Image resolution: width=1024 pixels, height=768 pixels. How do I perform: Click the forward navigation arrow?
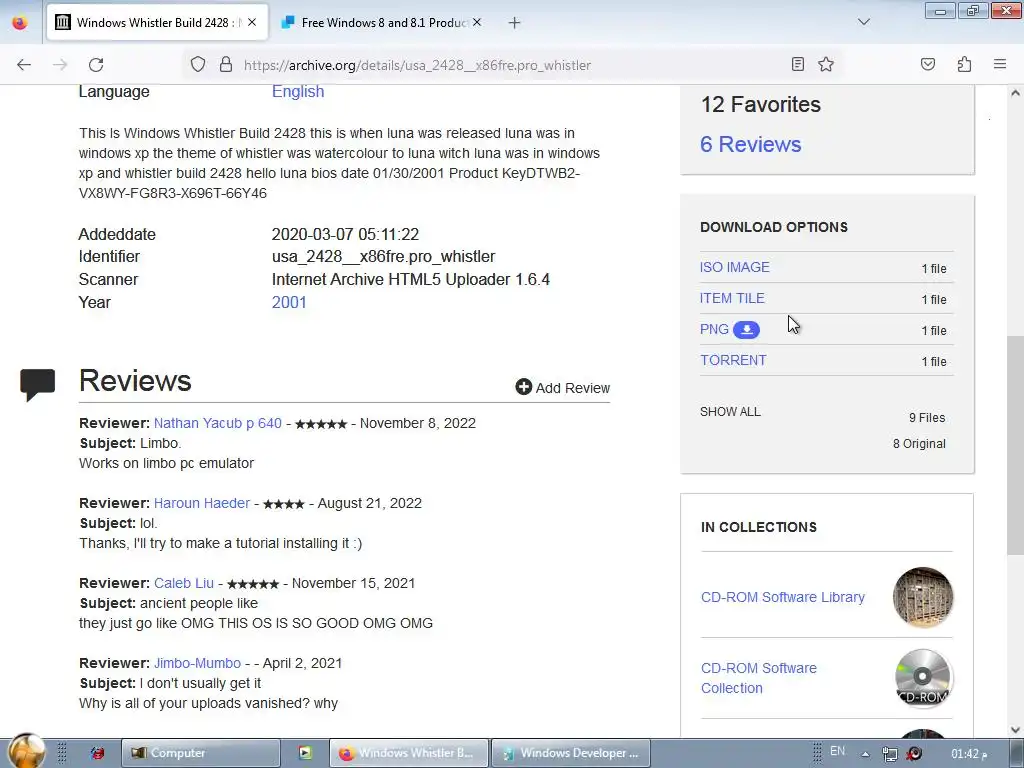(x=60, y=65)
